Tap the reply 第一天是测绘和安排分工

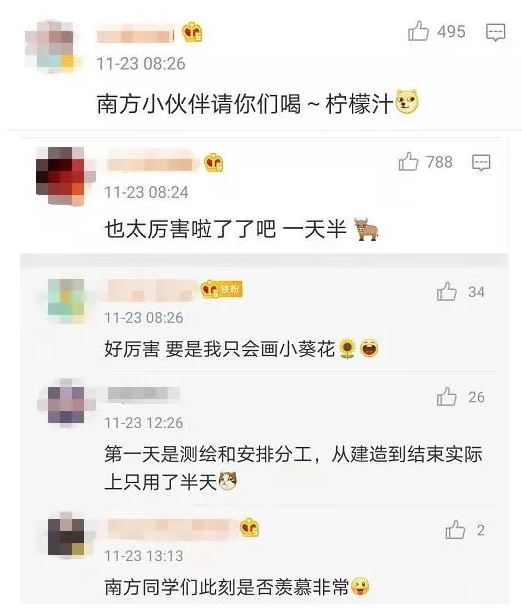coord(293,468)
